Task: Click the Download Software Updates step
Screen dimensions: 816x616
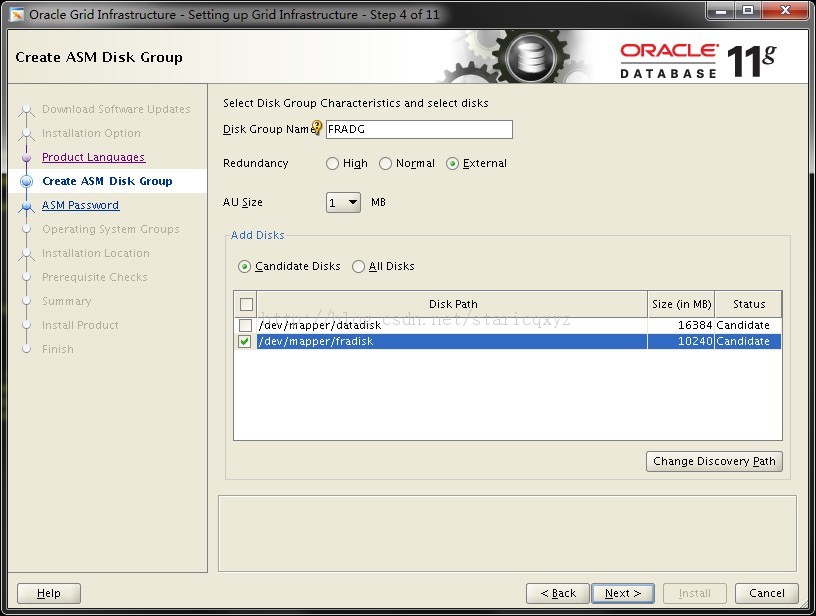Action: click(116, 109)
